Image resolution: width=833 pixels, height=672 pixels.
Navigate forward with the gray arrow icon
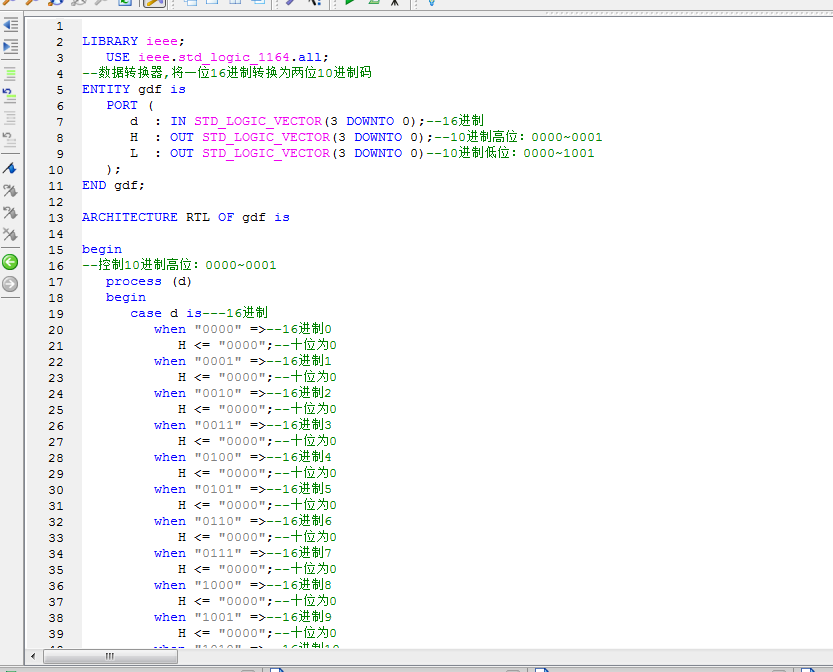[10, 284]
